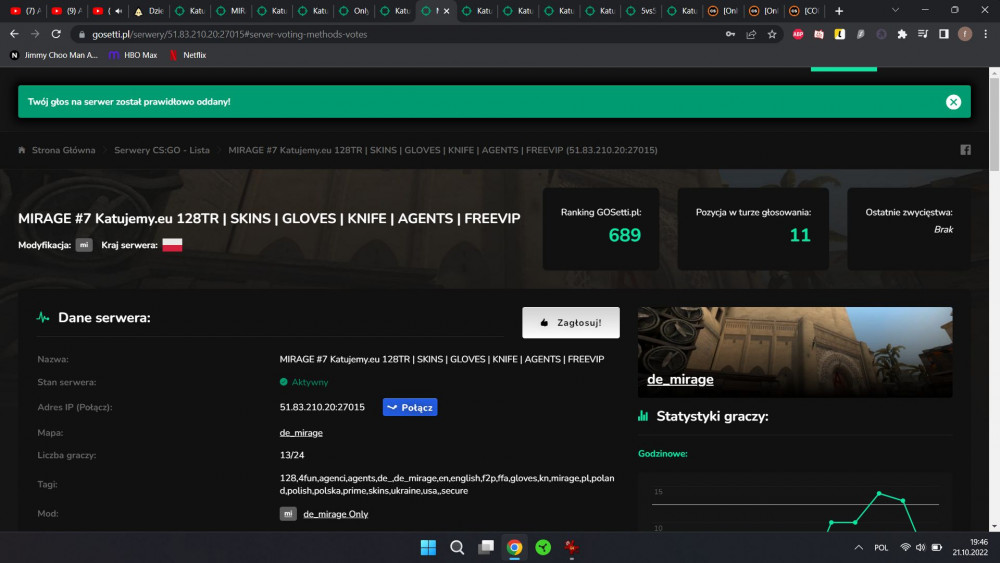
Task: Switch to the '[CO' tab
Action: click(x=804, y=11)
